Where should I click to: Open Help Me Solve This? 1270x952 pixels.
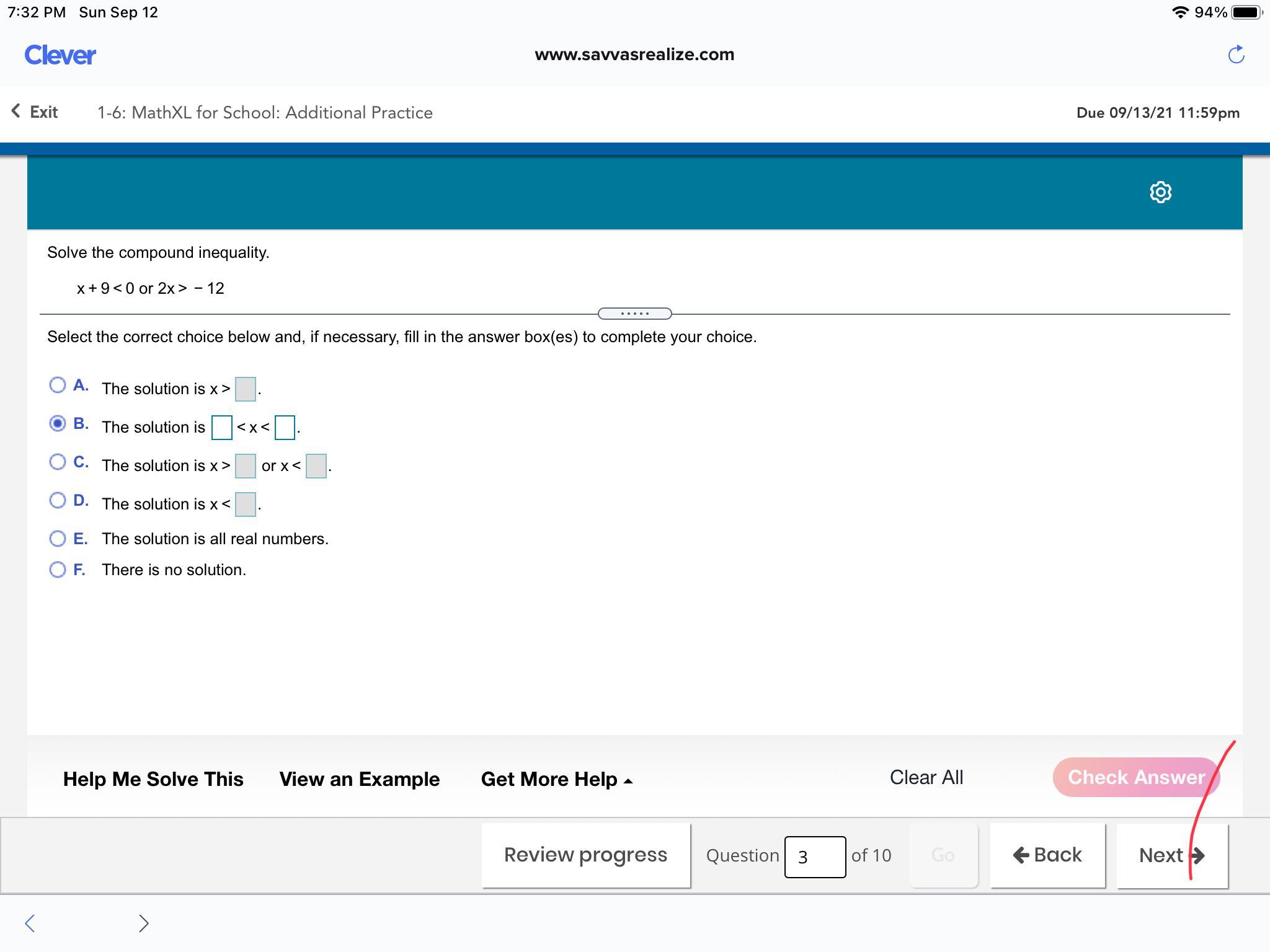pos(153,779)
